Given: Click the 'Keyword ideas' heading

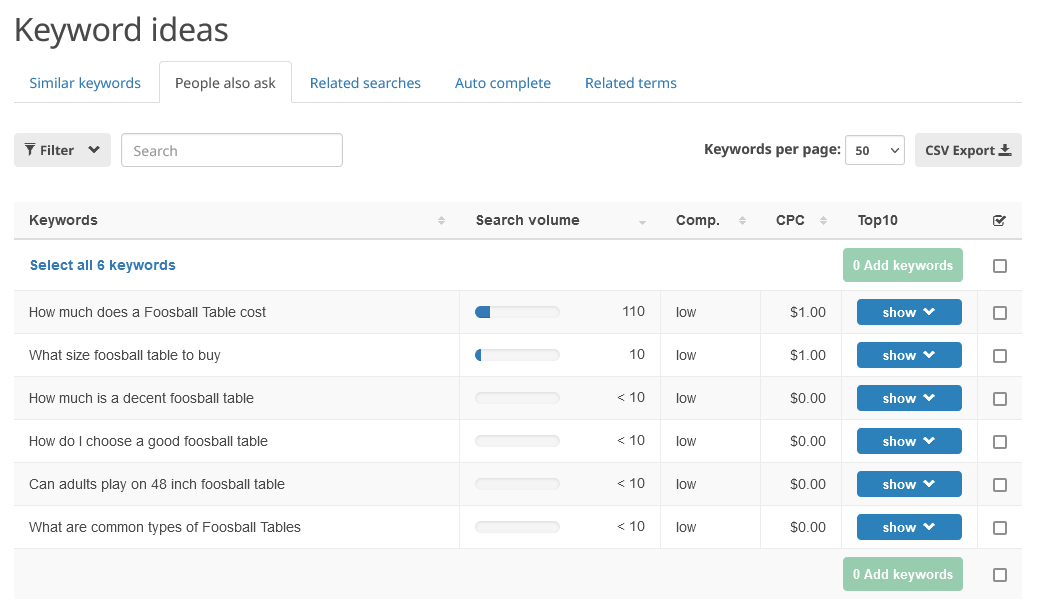Looking at the screenshot, I should (121, 30).
